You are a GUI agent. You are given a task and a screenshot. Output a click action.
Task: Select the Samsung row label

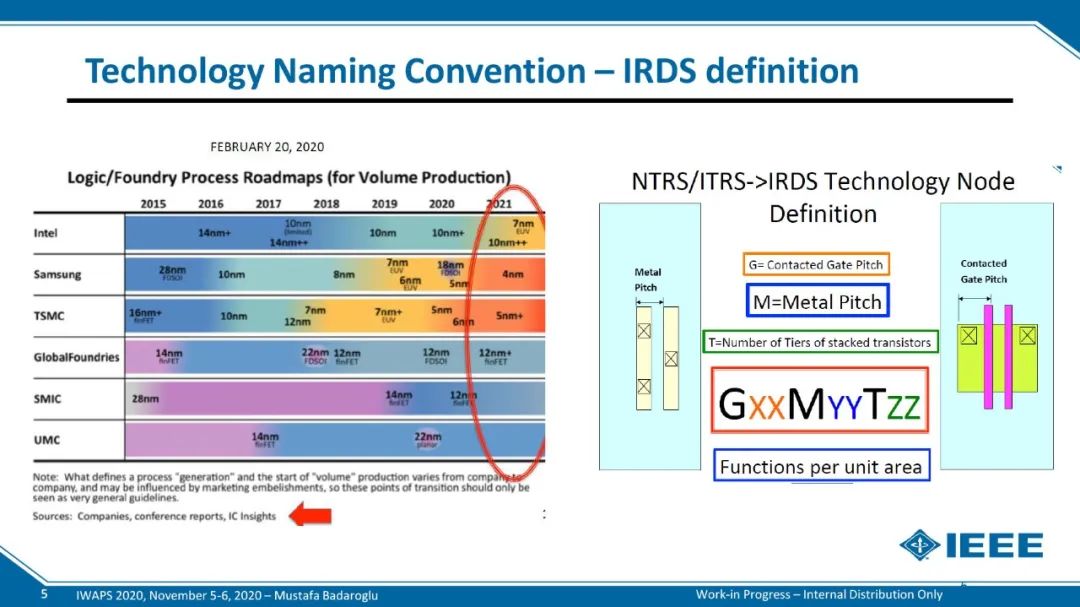[57, 274]
